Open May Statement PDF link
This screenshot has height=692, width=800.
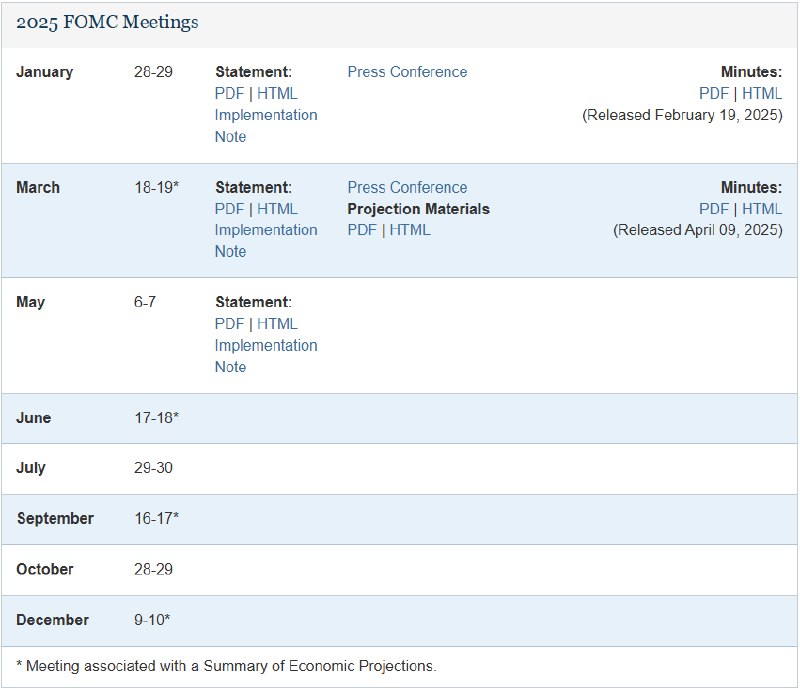[x=229, y=324]
